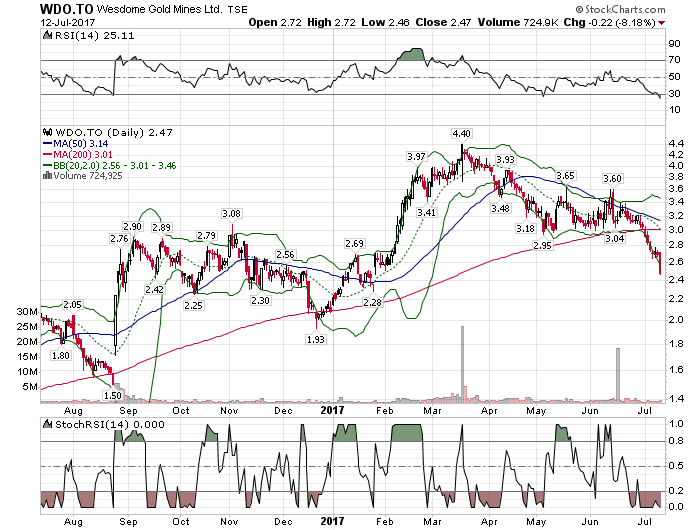The image size is (700, 530).
Task: Click 'MA(200) 3.01' legend text
Action: (x=83, y=154)
